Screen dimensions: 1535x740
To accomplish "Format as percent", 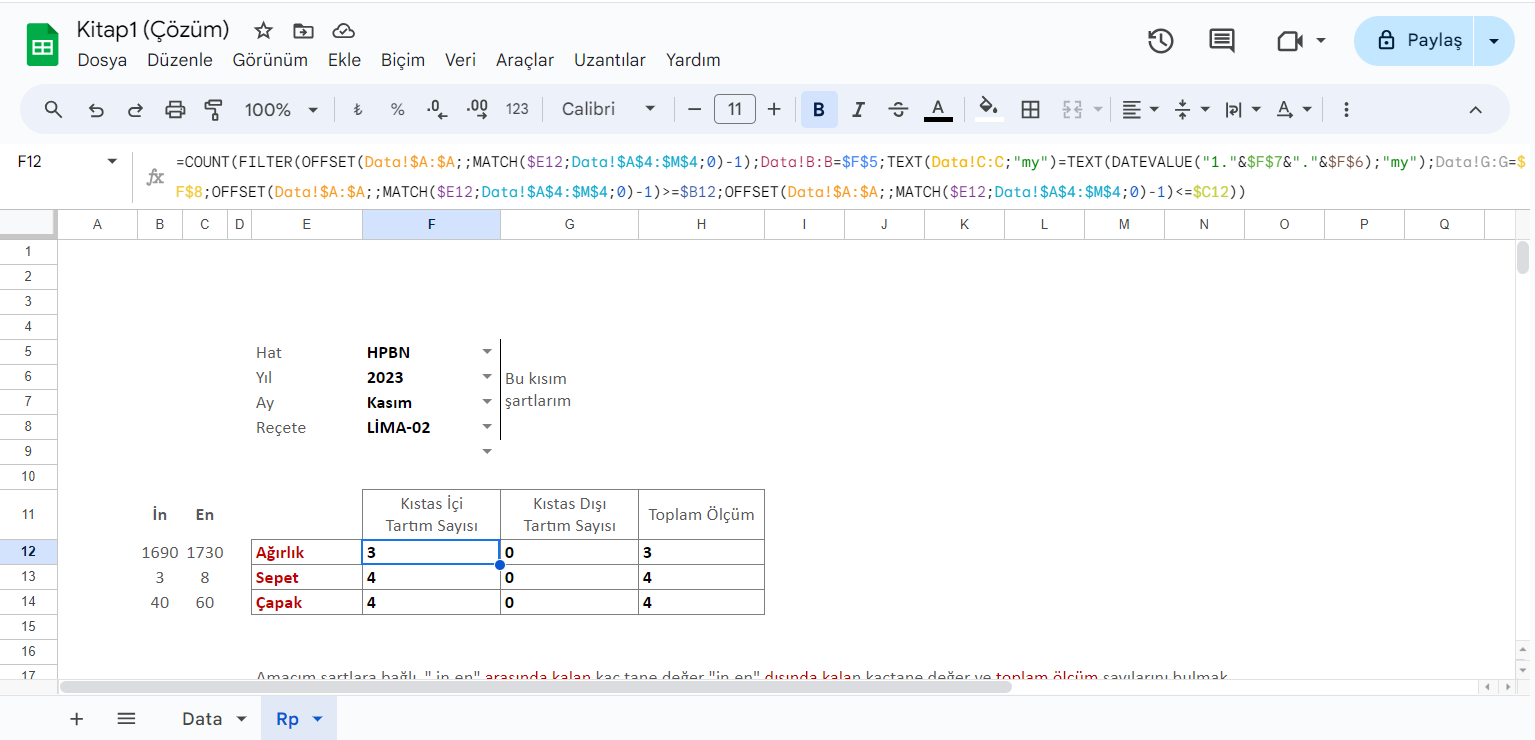I will [x=397, y=109].
